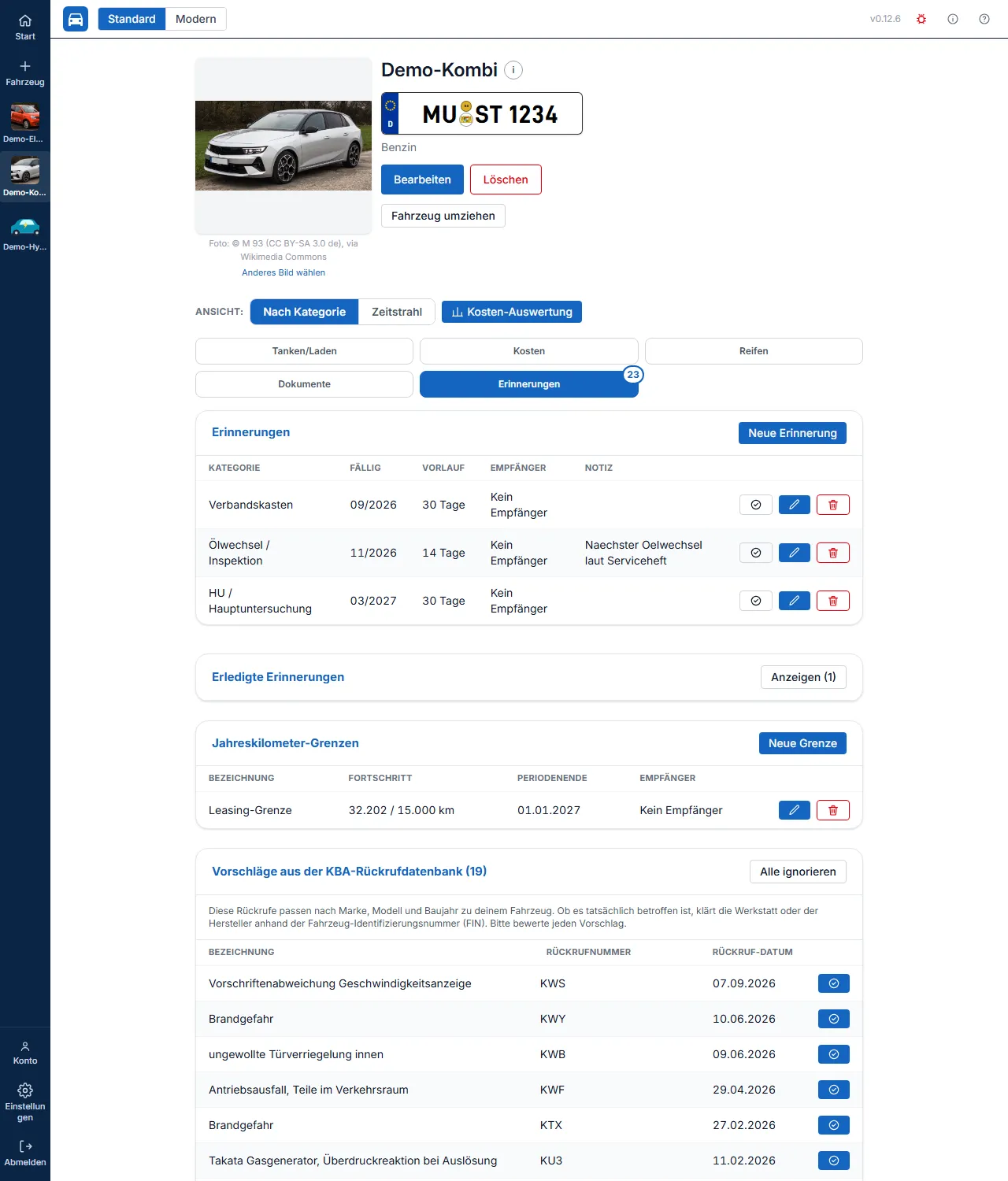This screenshot has height=1181, width=1008.
Task: Show completed reminders via Anzeigen (1)
Action: click(x=803, y=677)
